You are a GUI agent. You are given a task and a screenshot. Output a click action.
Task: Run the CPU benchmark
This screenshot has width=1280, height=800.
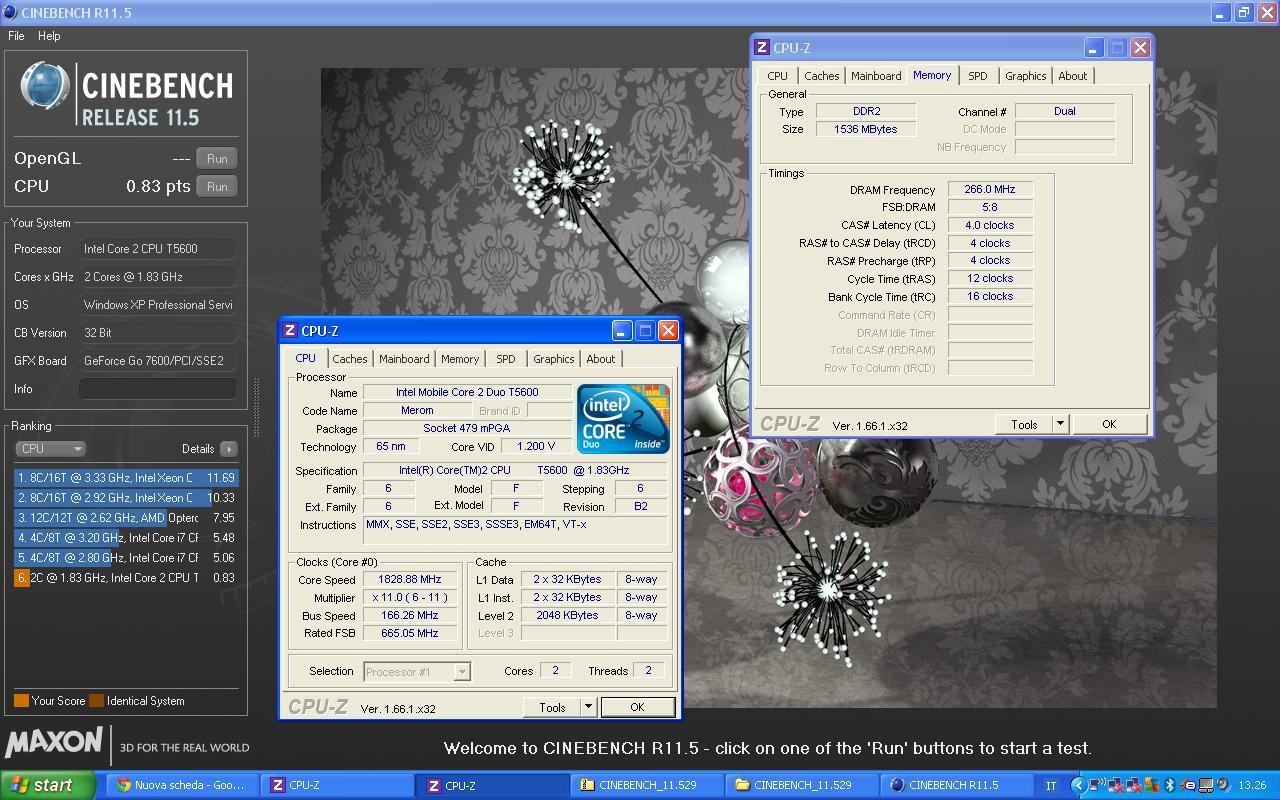217,186
